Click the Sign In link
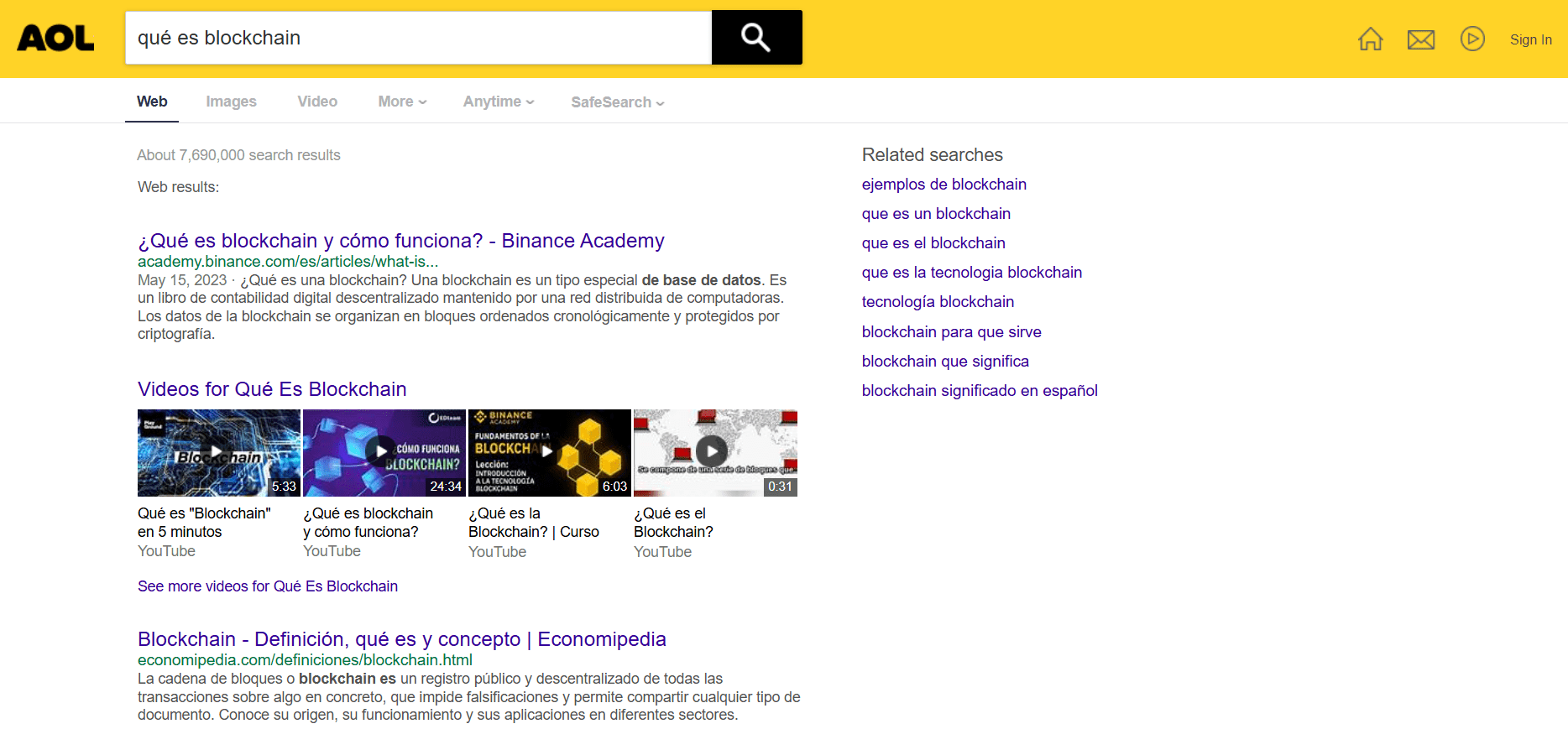The height and width of the screenshot is (729, 1568). click(x=1530, y=39)
